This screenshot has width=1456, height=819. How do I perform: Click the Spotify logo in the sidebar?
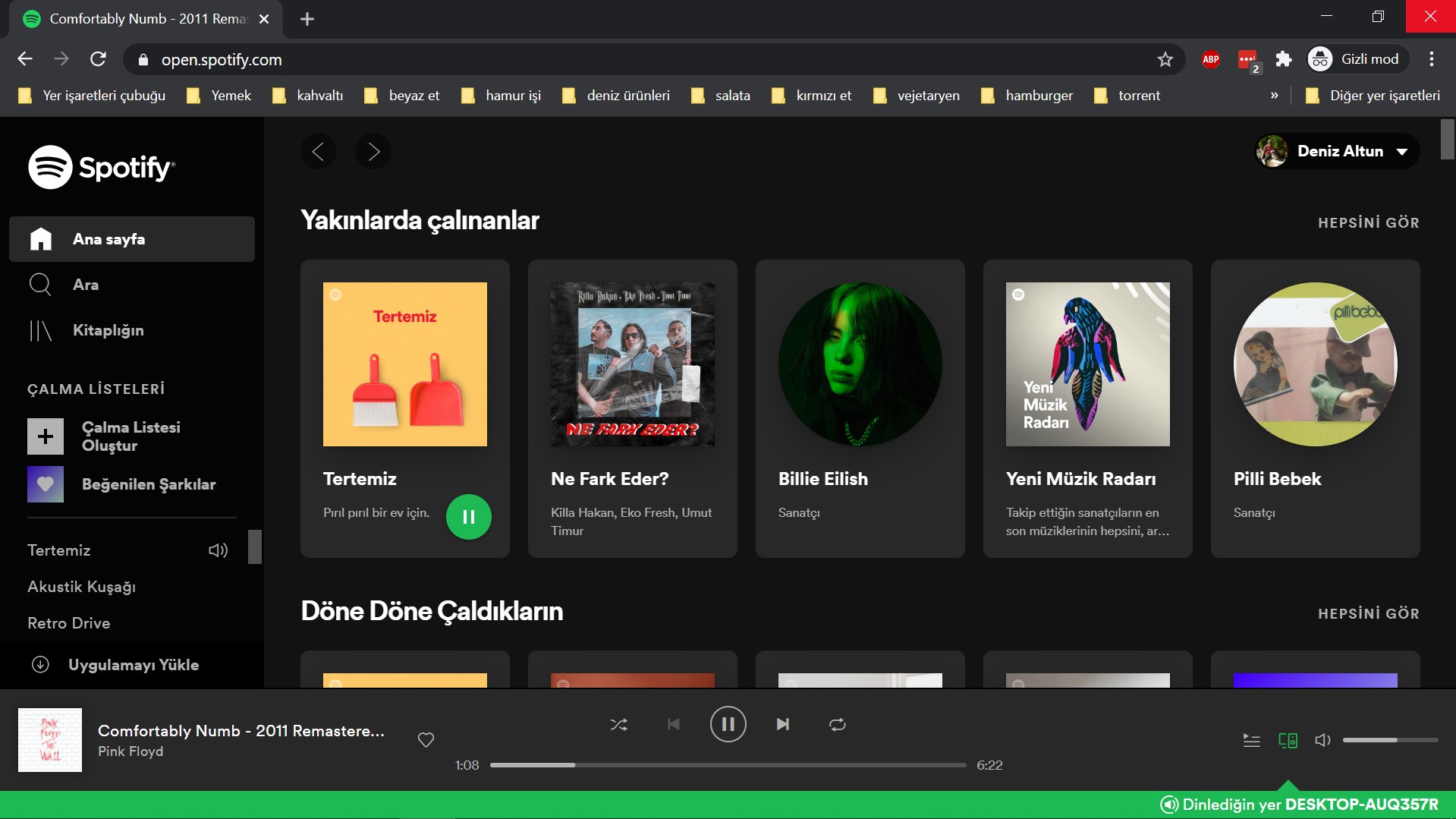pos(102,167)
